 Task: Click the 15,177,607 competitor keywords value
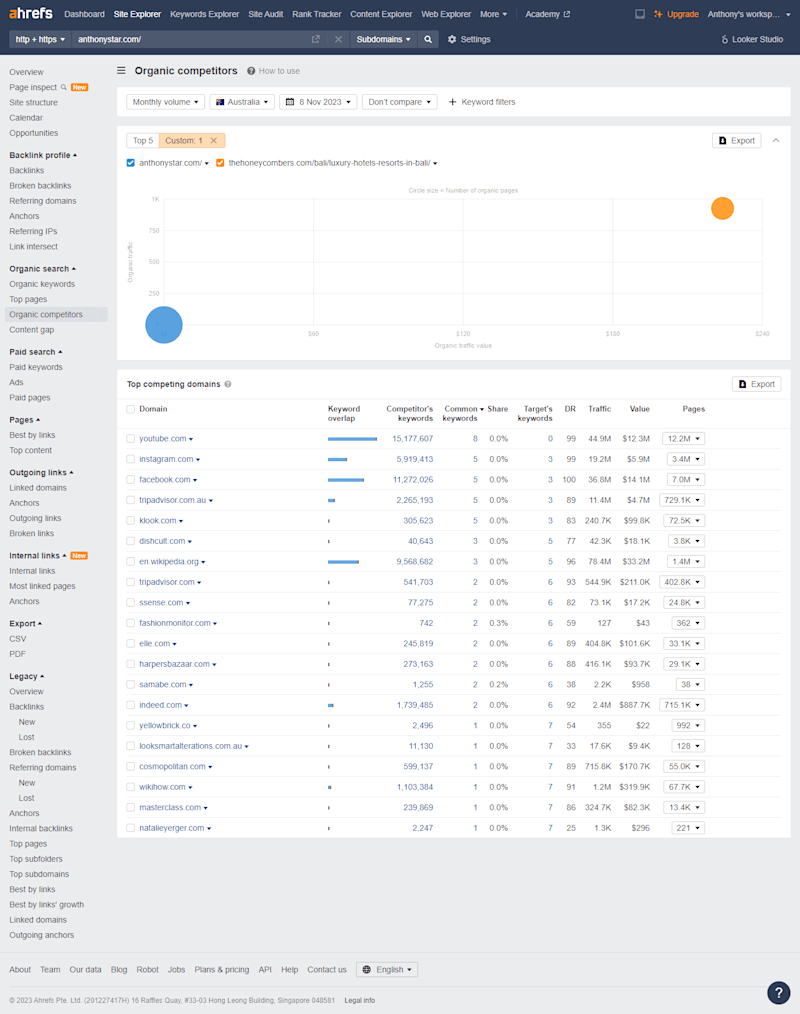[413, 438]
